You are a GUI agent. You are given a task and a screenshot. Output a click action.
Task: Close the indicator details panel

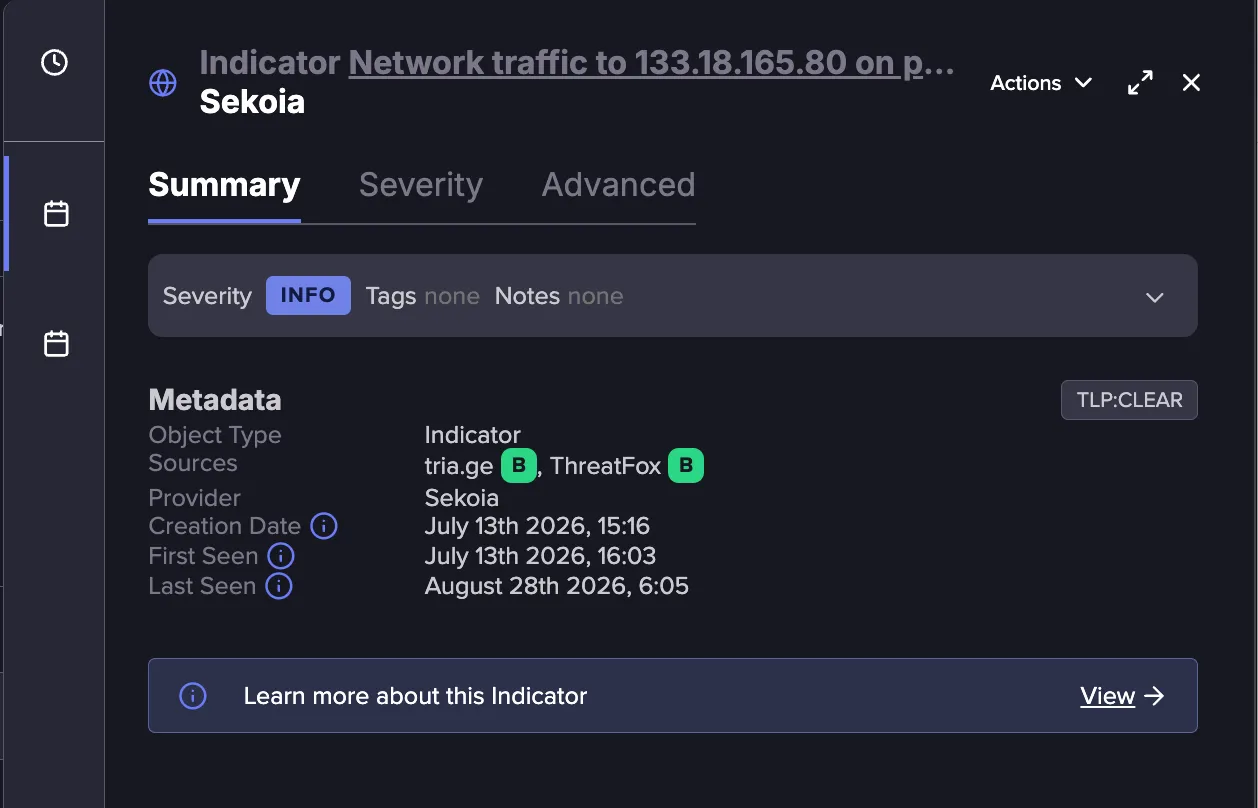tap(1191, 83)
